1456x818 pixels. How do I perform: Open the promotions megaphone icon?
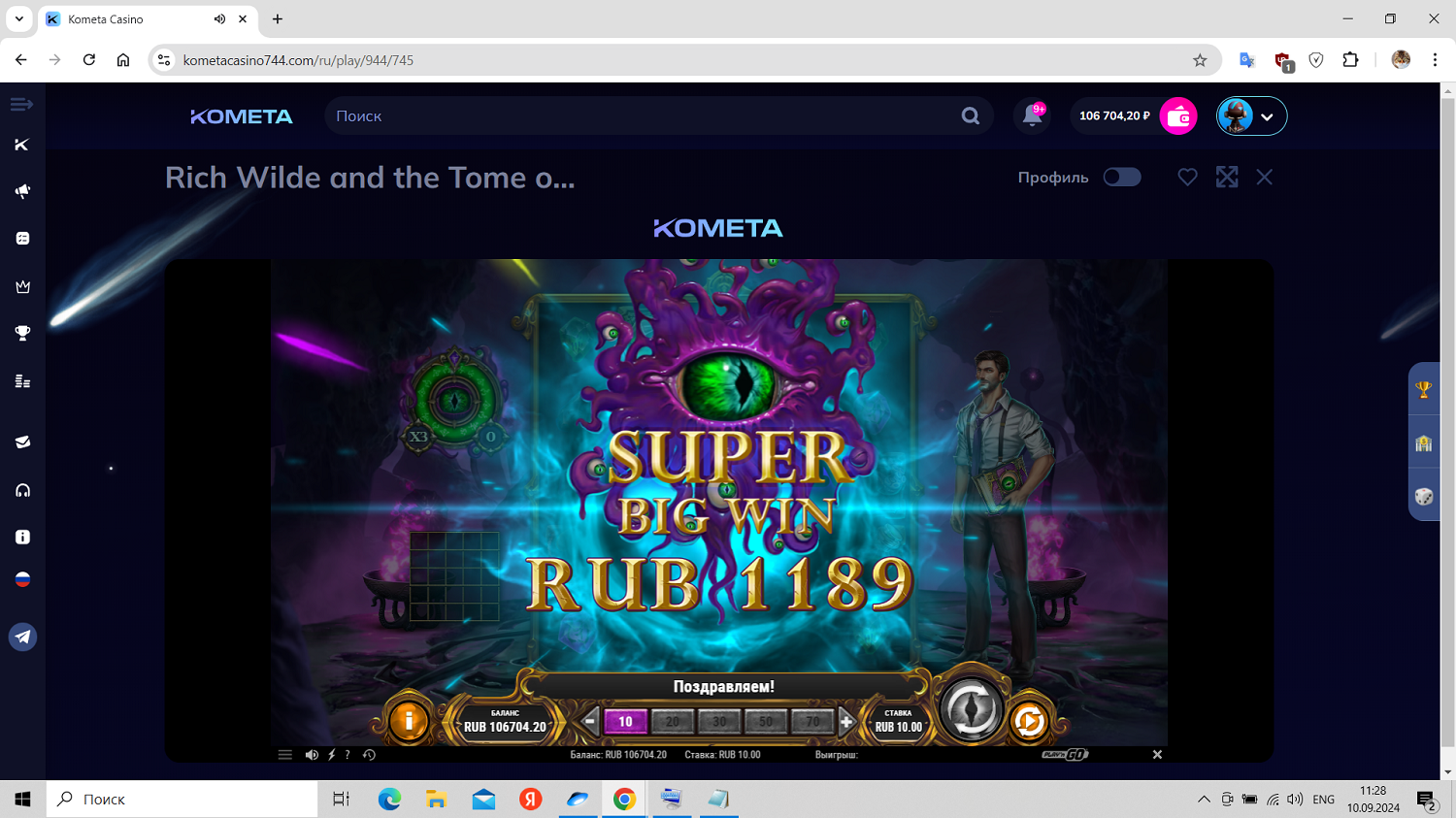pyautogui.click(x=22, y=191)
